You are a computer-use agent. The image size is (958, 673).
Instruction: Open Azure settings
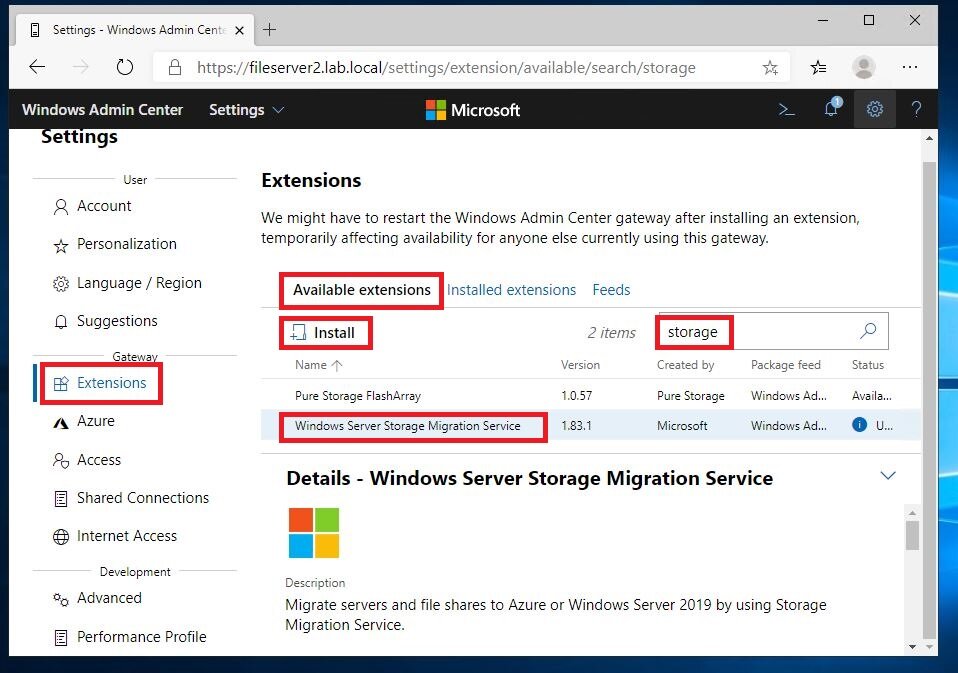[x=95, y=421]
